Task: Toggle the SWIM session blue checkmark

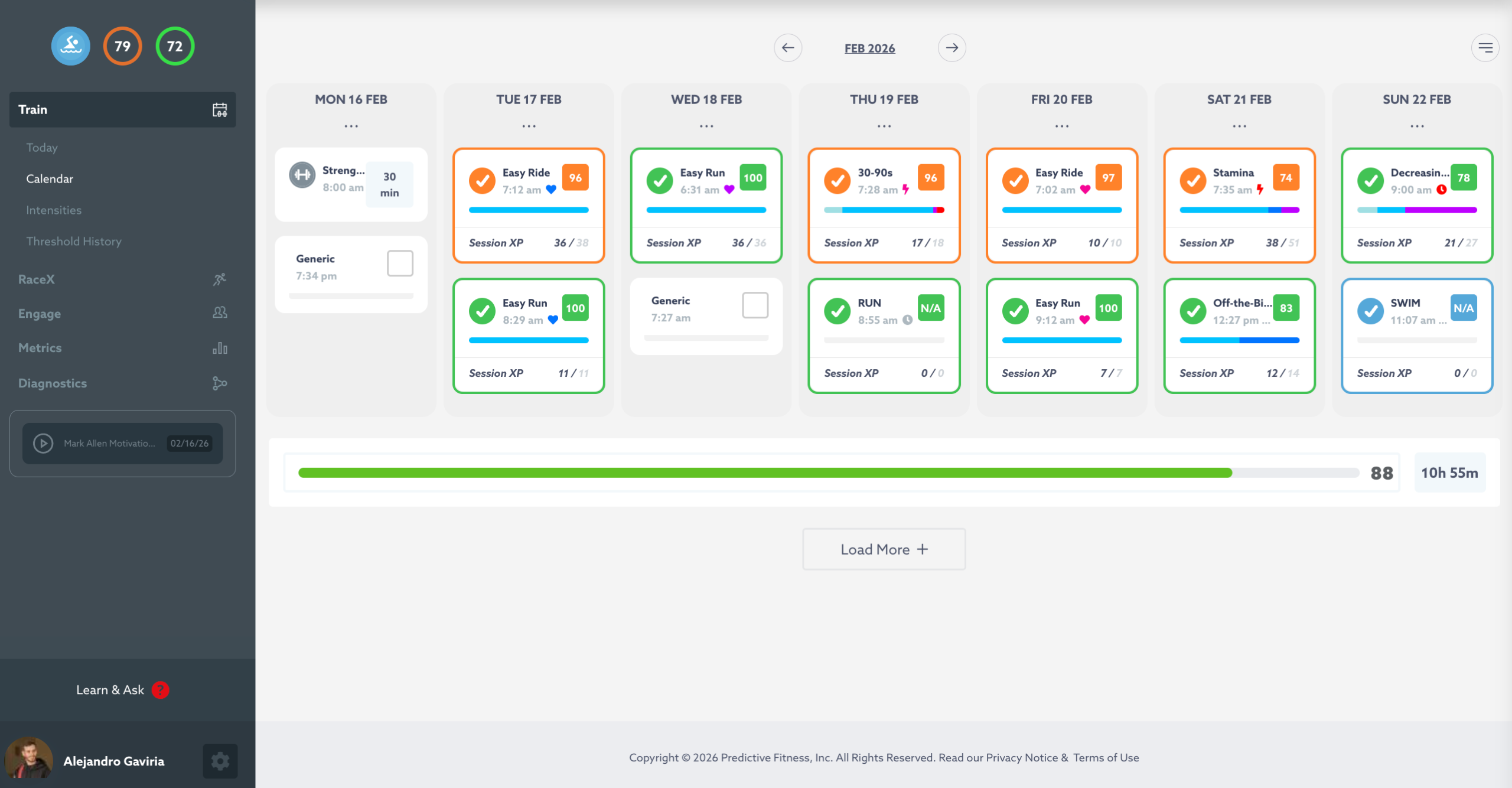Action: pyautogui.click(x=1370, y=311)
